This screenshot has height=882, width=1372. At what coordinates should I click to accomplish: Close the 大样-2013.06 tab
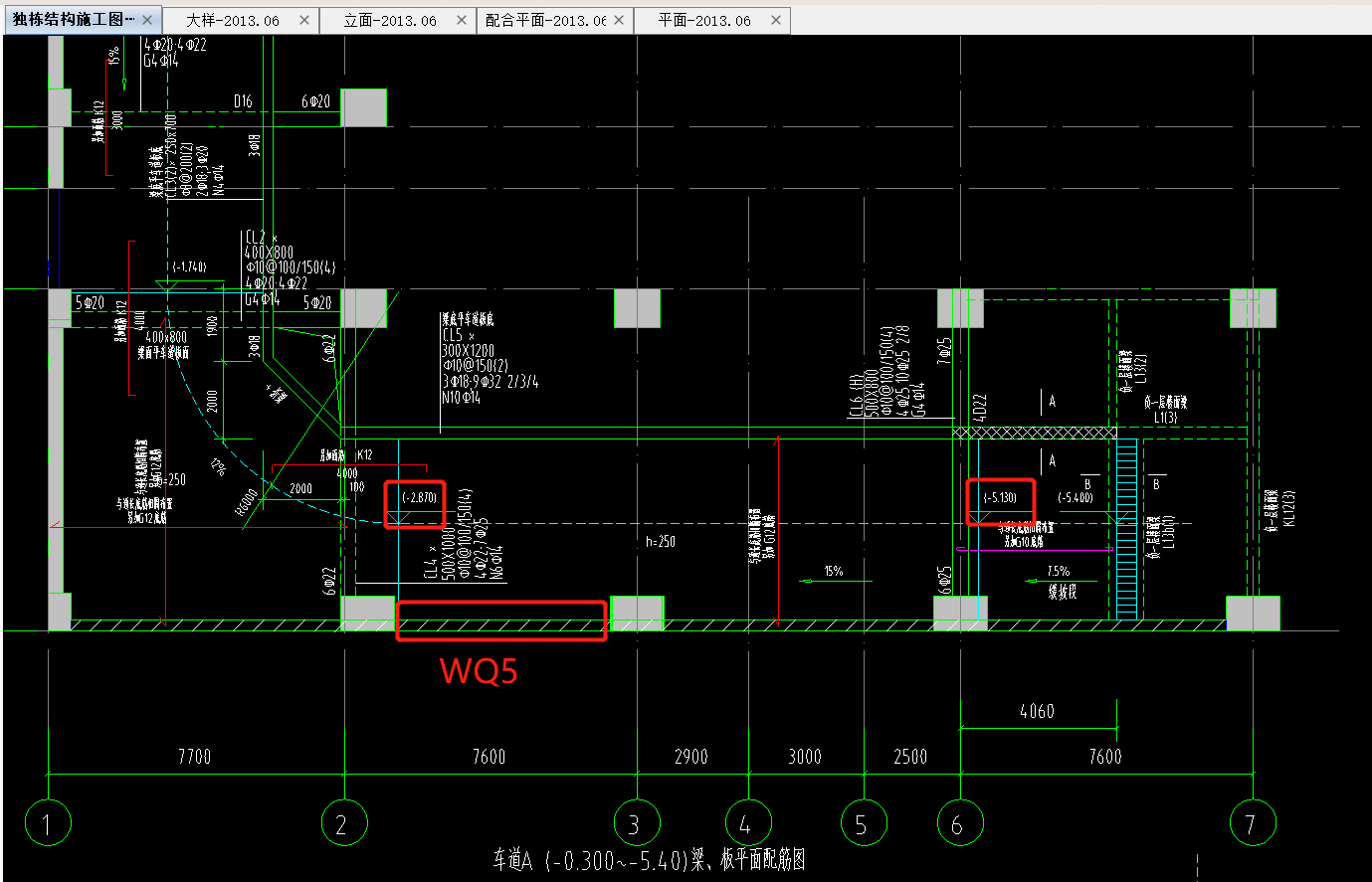(x=304, y=20)
